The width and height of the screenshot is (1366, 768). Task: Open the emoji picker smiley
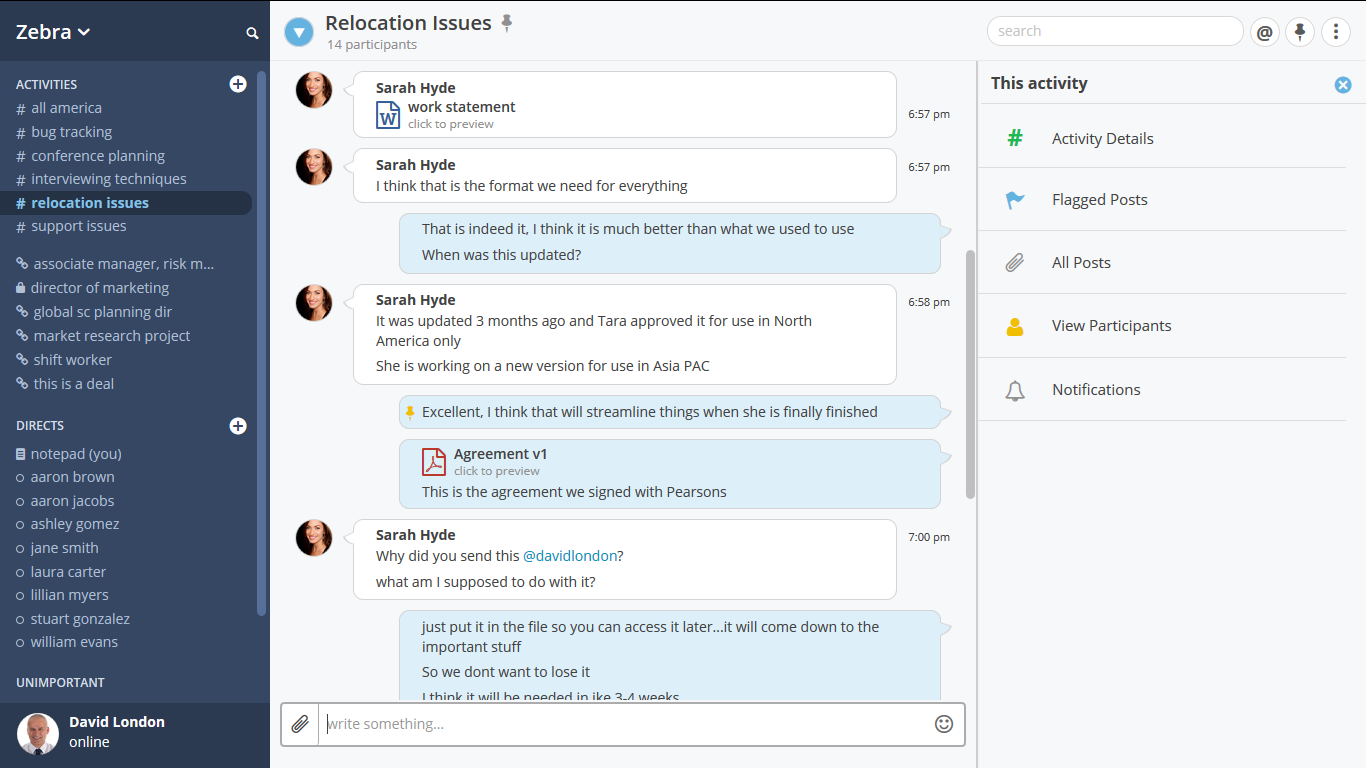944,724
